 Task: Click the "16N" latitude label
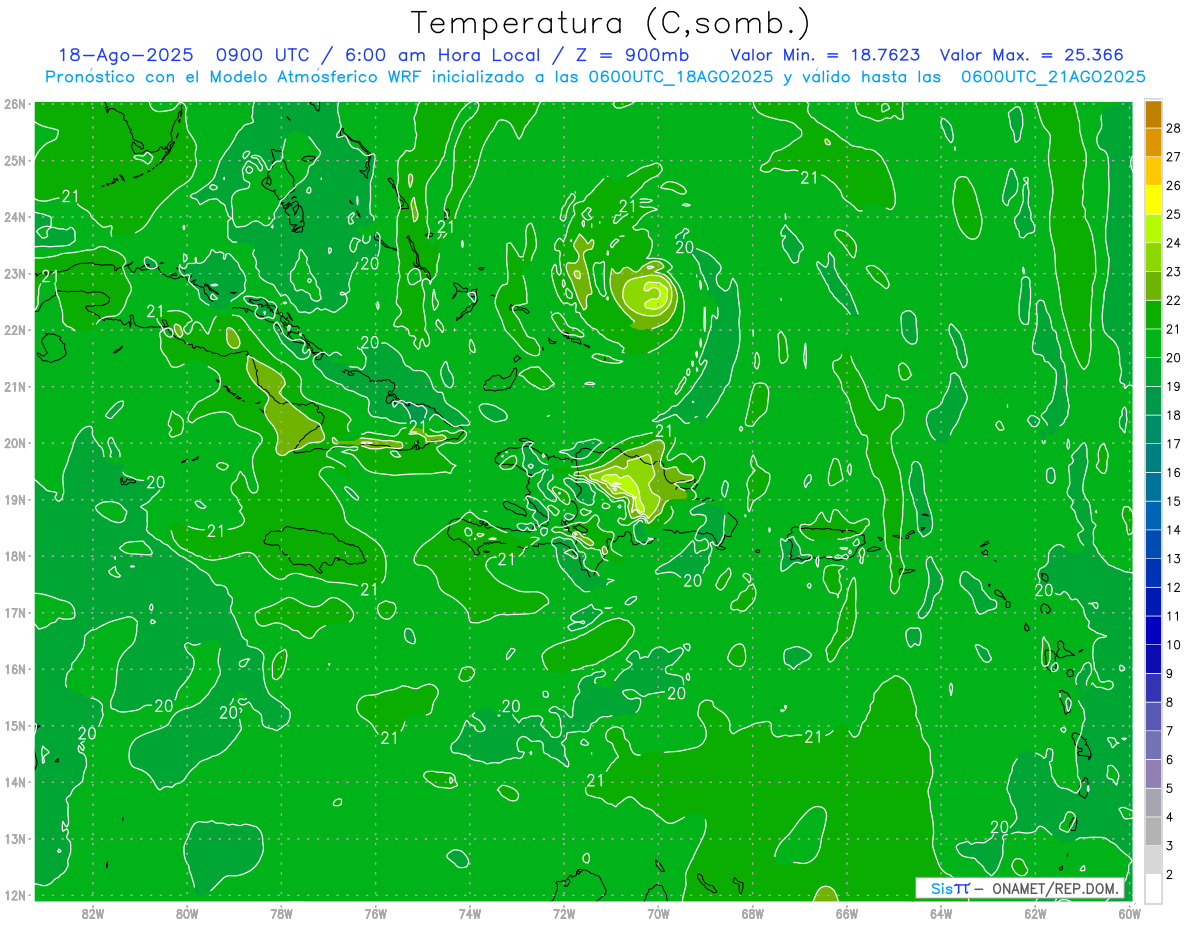tap(15, 669)
